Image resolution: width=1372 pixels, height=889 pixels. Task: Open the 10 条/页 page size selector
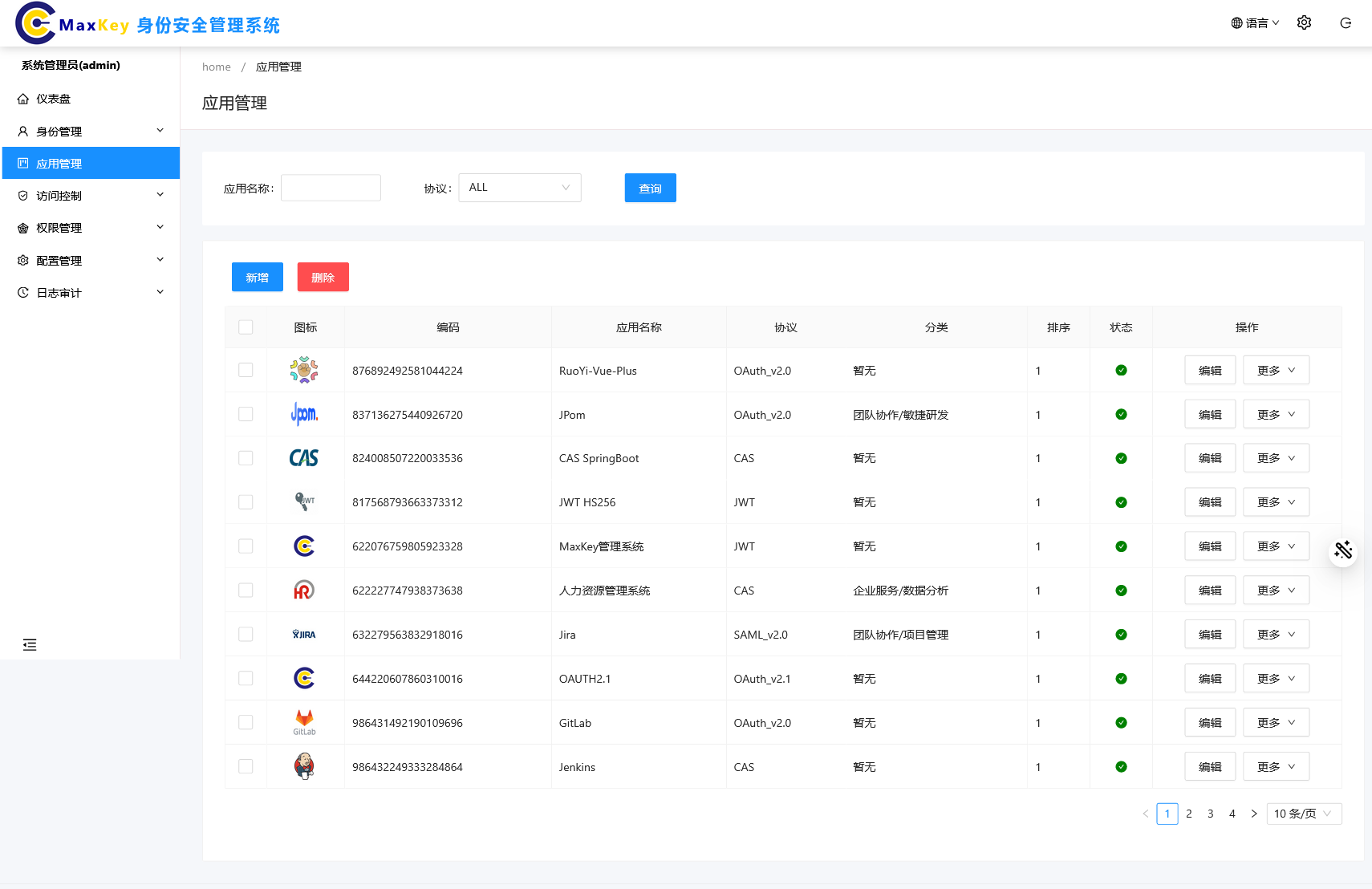tap(1303, 814)
